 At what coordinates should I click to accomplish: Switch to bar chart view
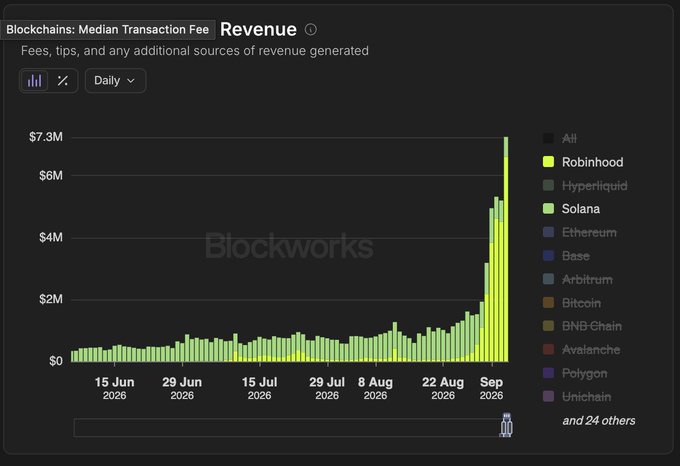(x=35, y=81)
